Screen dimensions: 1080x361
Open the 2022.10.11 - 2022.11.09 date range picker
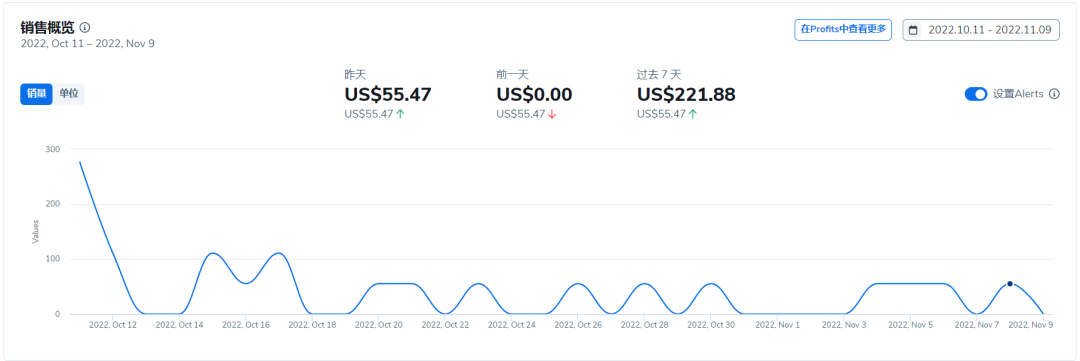click(x=981, y=30)
